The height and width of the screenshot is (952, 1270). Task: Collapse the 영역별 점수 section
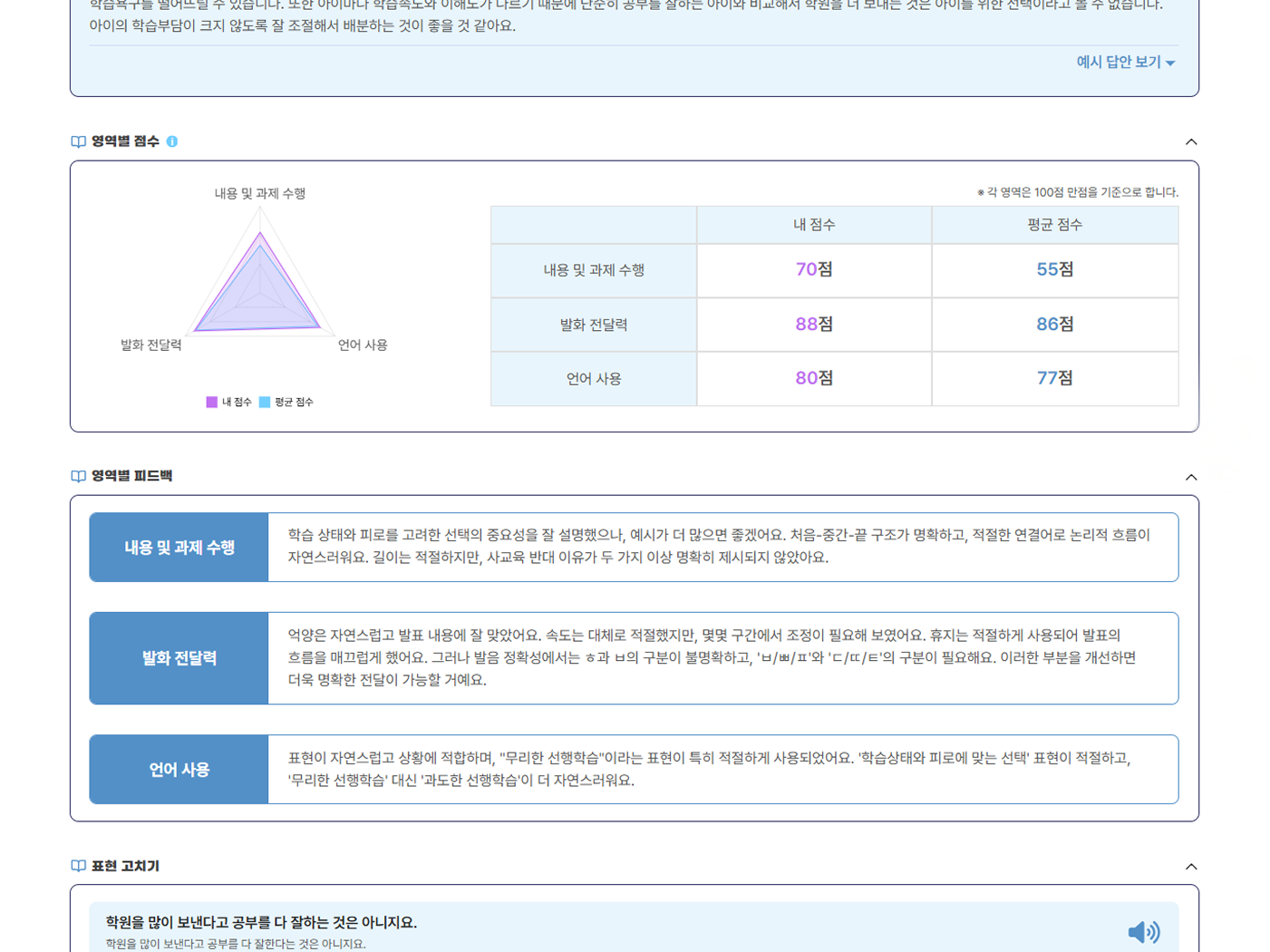1191,141
